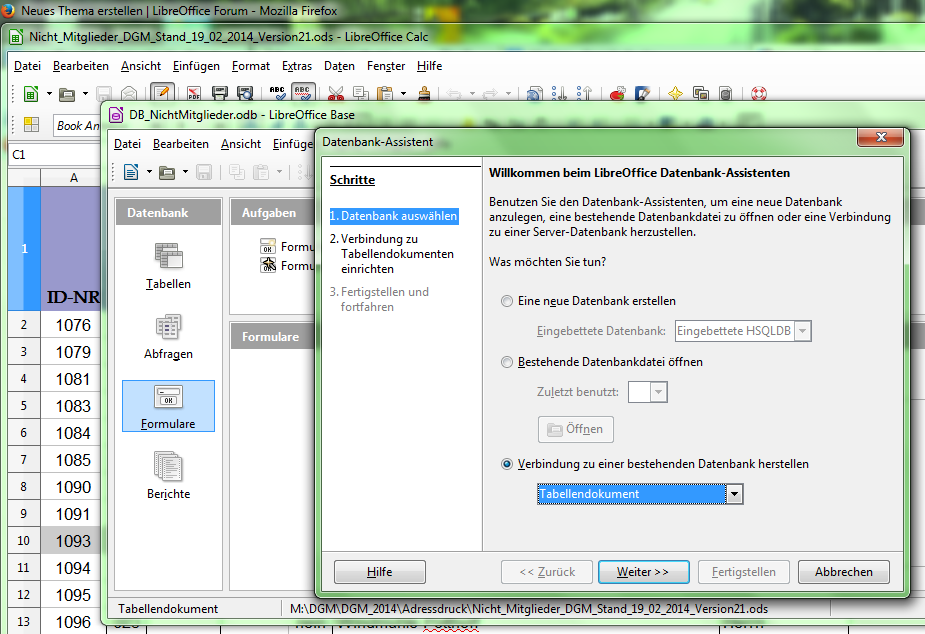
Task: Click the New spreadsheet icon in Calc toolbar
Action: [x=31, y=94]
